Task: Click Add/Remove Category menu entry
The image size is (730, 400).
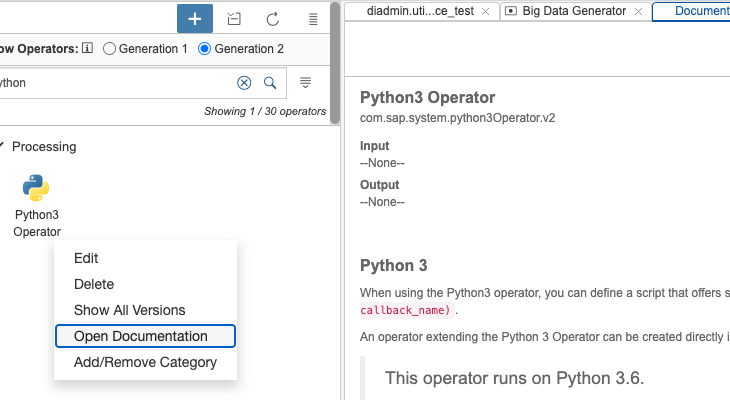Action: tap(145, 362)
